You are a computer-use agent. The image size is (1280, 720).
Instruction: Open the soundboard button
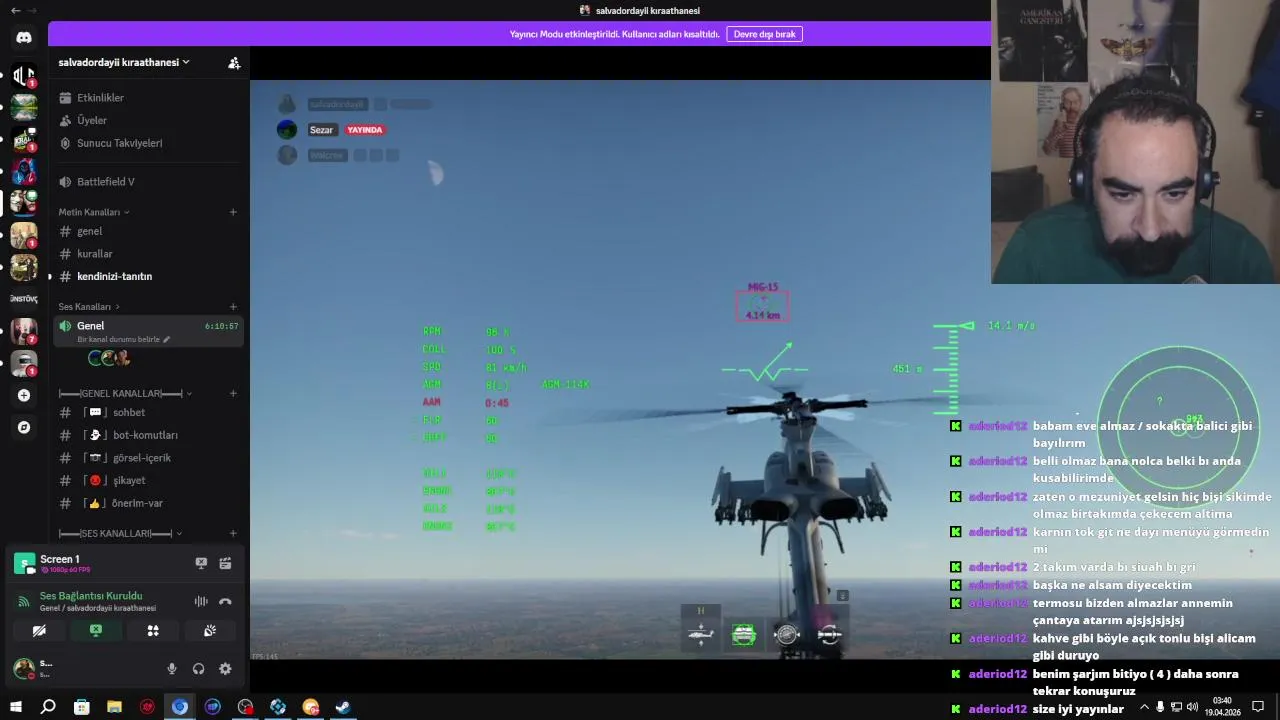pyautogui.click(x=210, y=631)
